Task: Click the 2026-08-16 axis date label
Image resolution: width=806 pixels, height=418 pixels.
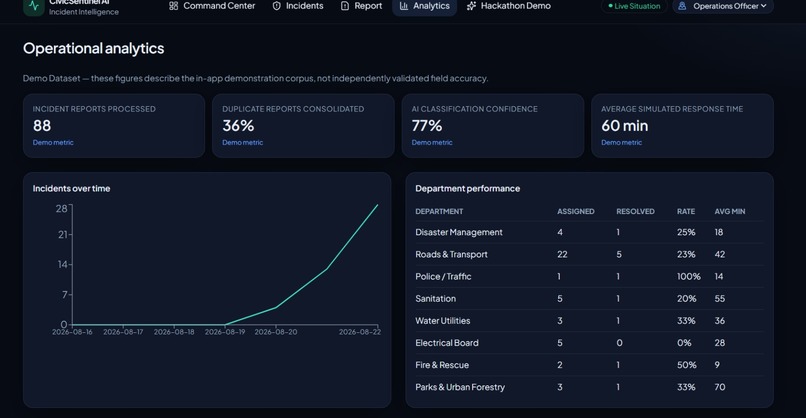Action: point(72,332)
